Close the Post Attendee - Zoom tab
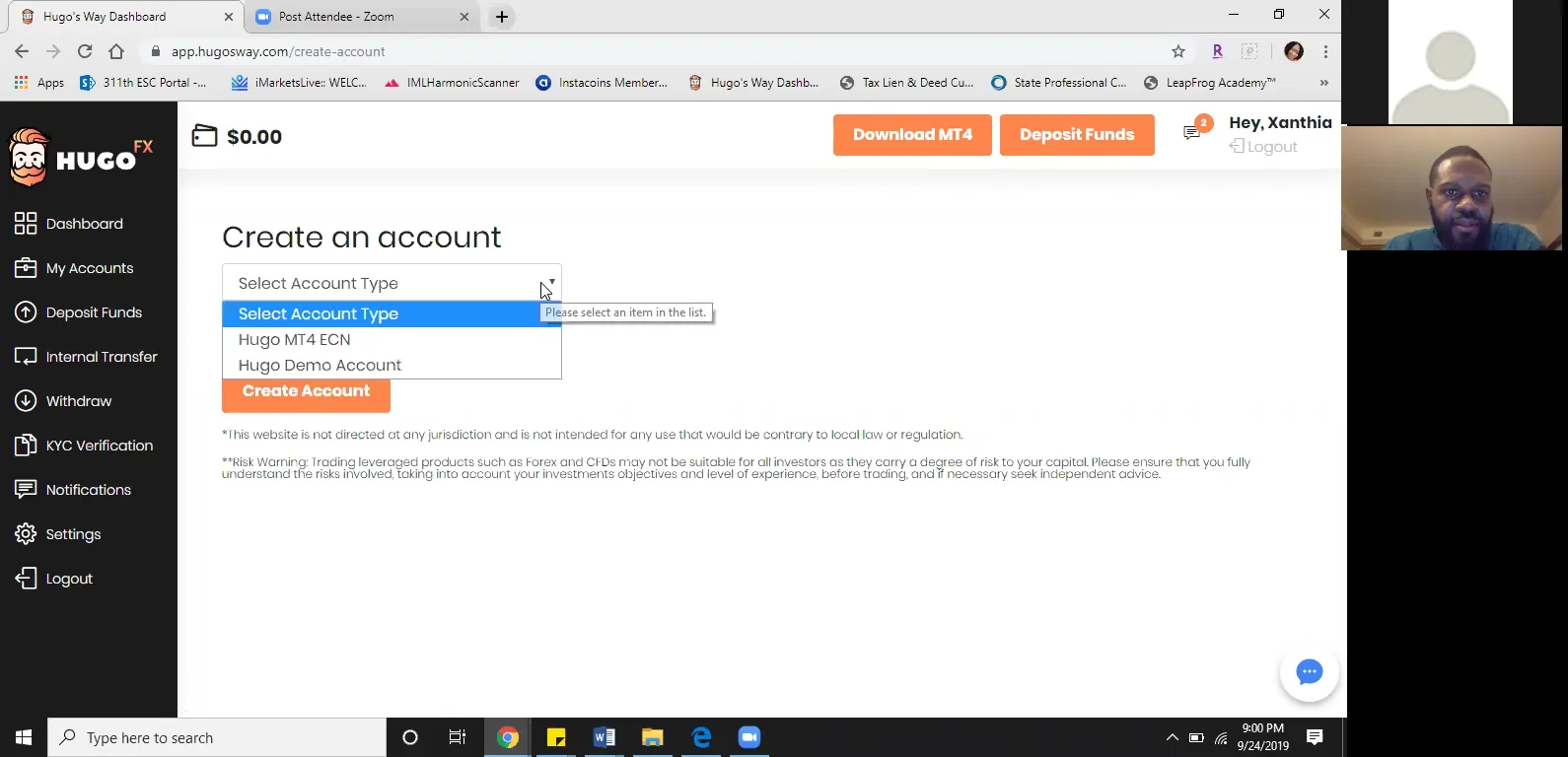Screen dimensions: 1568x757 click(464, 17)
